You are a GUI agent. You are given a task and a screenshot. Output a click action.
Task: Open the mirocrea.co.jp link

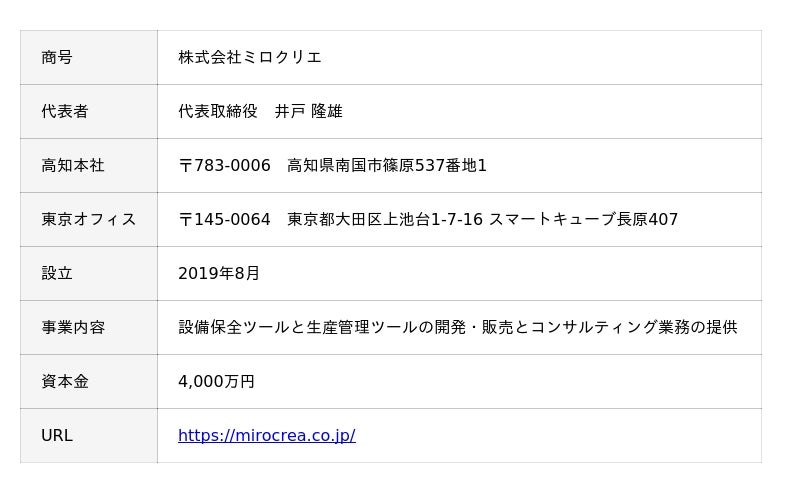tap(266, 435)
